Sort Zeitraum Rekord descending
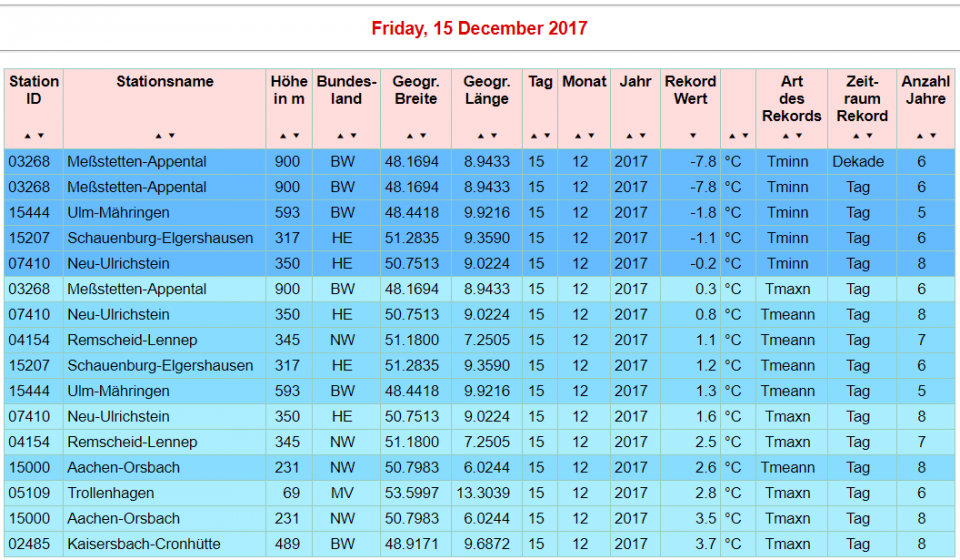This screenshot has width=960, height=560. coord(869,136)
